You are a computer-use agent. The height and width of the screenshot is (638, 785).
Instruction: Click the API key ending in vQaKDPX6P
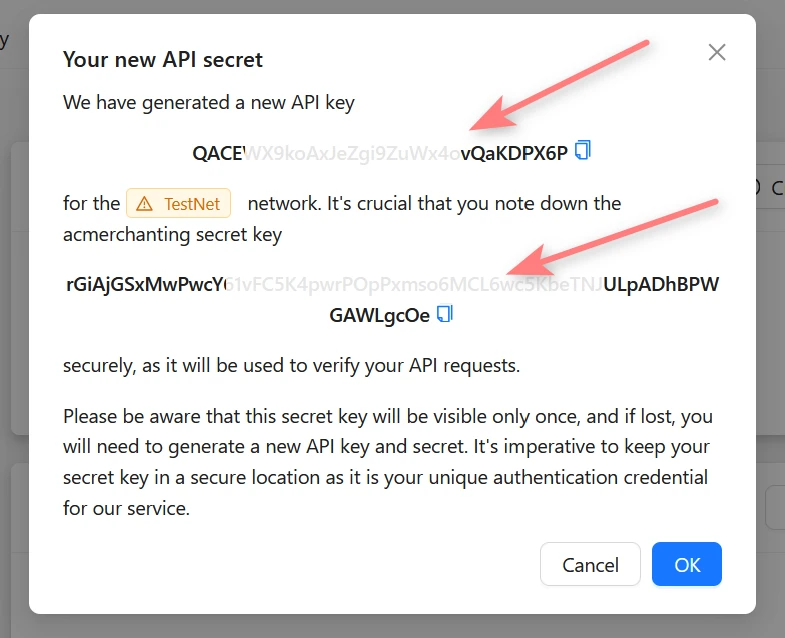click(x=514, y=153)
